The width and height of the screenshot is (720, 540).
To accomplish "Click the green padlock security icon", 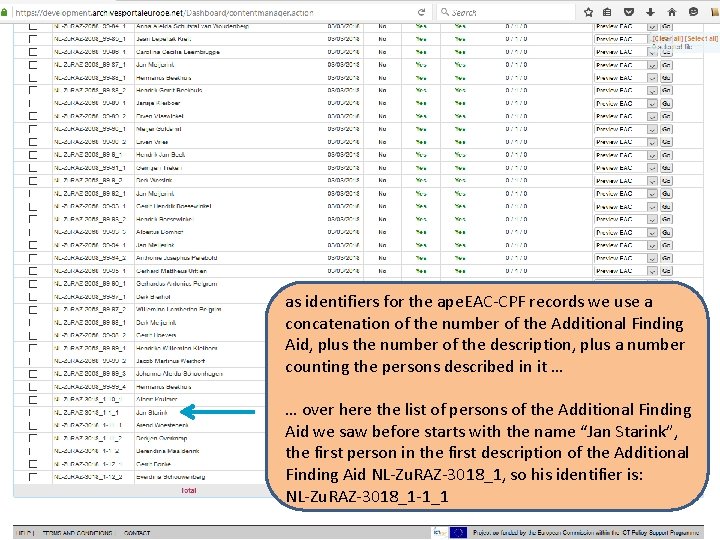I will point(4,13).
